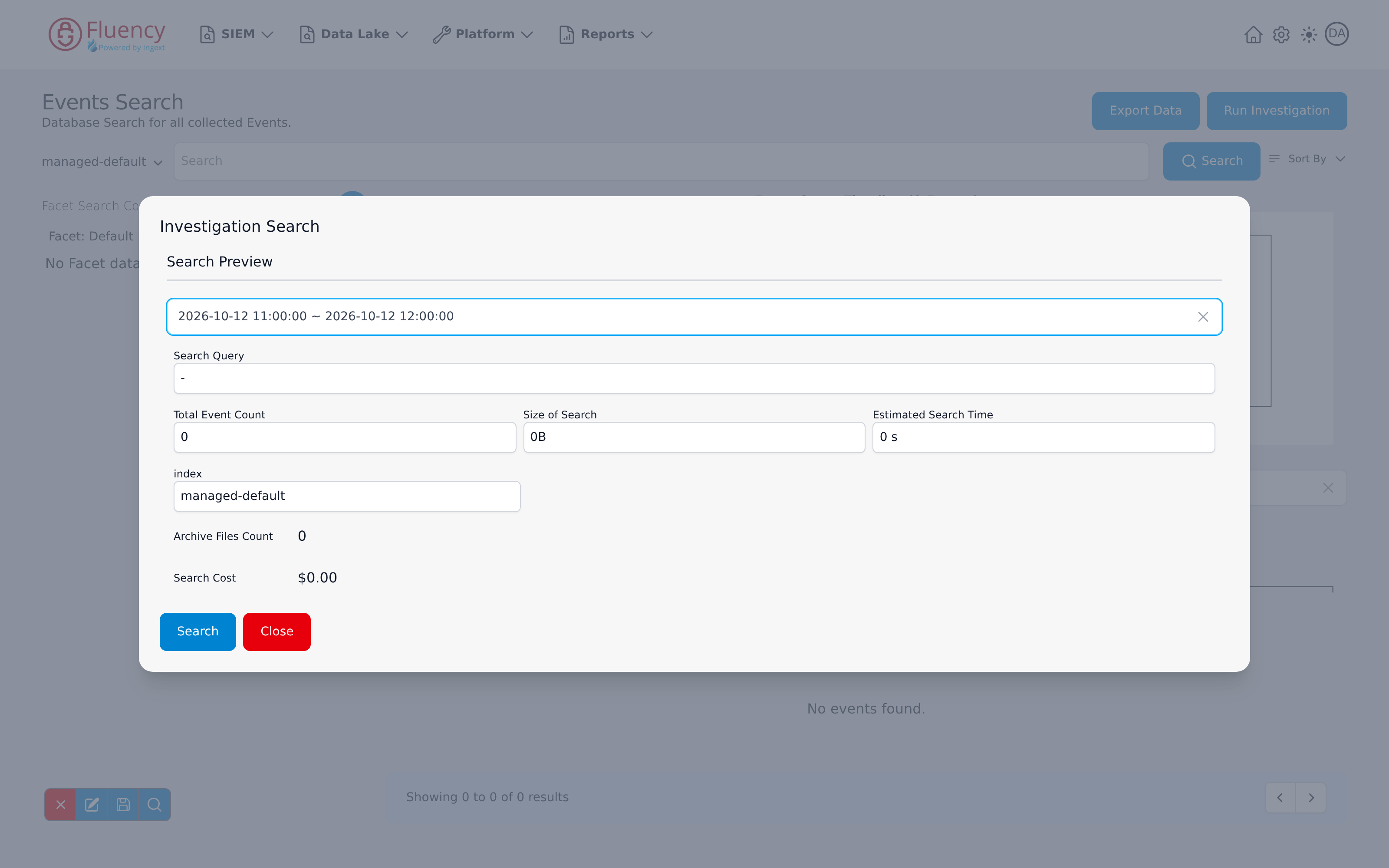The height and width of the screenshot is (868, 1389).
Task: Click the 'Facet: Default' label
Action: pos(91,237)
